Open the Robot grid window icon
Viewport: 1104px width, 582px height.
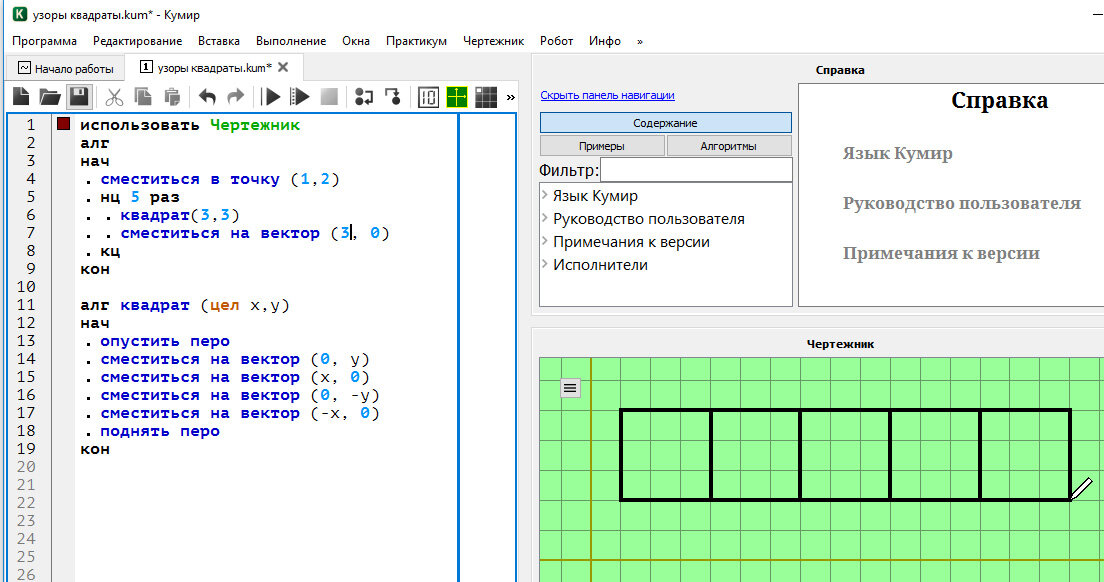pos(486,96)
